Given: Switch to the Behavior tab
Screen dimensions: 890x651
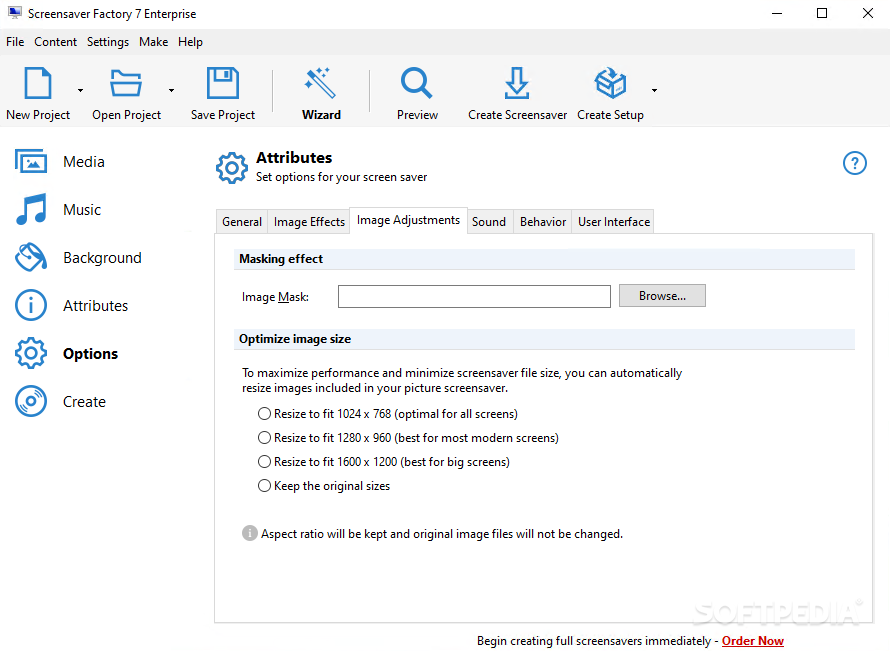Looking at the screenshot, I should click(543, 222).
